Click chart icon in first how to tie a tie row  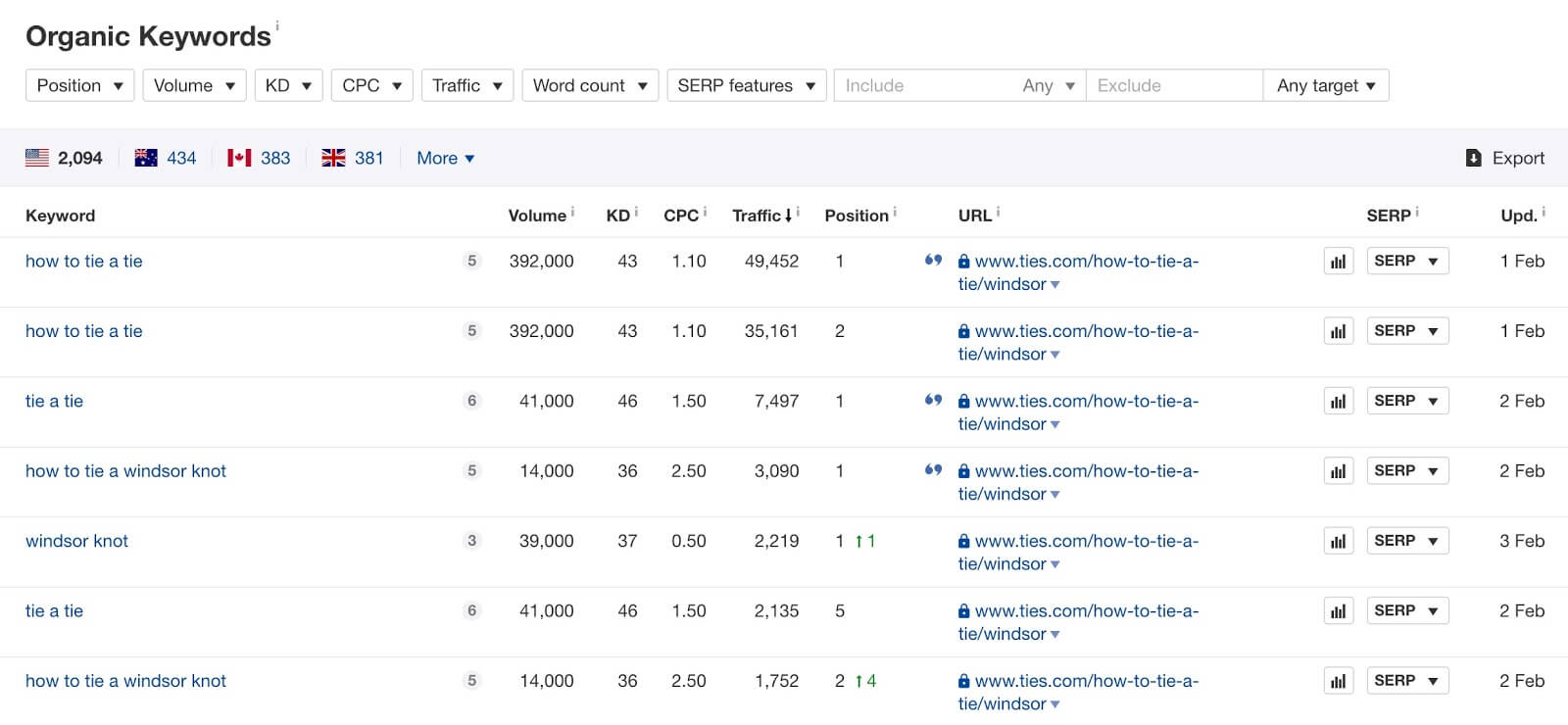1338,262
